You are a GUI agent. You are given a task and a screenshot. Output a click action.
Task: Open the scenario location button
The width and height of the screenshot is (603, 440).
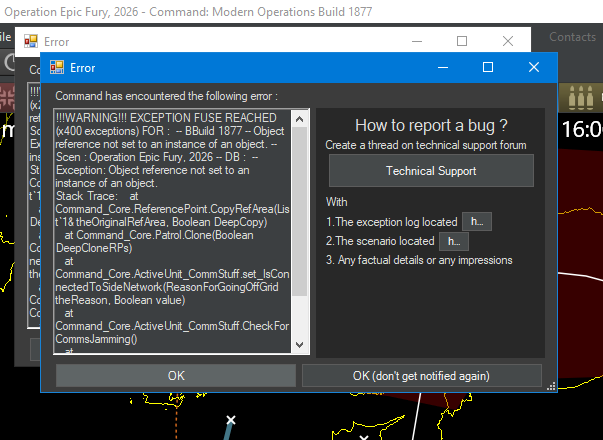(x=453, y=241)
